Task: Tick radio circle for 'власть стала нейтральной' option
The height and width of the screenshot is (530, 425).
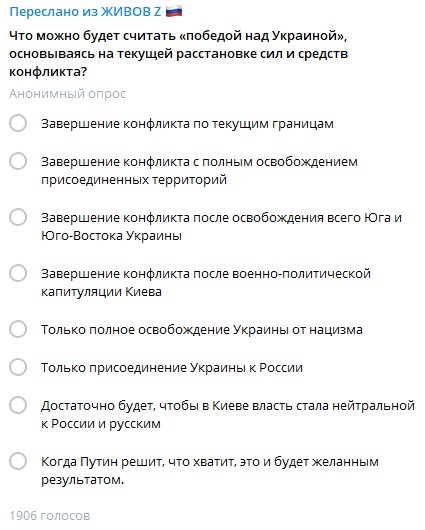Action: click(18, 405)
